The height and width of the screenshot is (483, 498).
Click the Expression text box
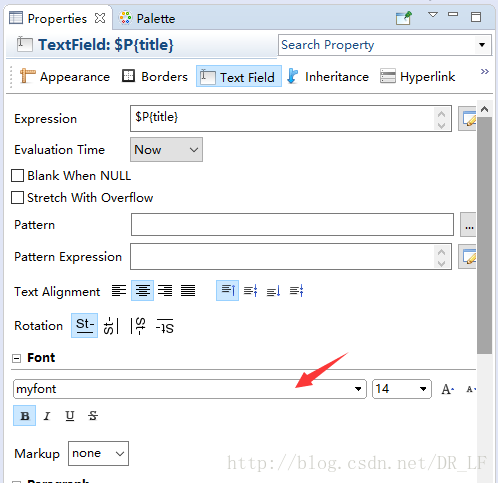tap(283, 118)
